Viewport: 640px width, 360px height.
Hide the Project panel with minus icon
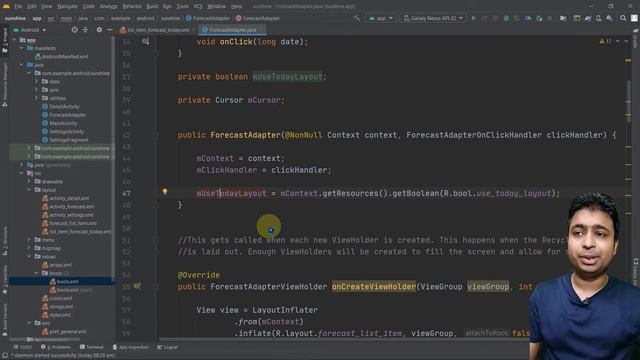pos(110,30)
